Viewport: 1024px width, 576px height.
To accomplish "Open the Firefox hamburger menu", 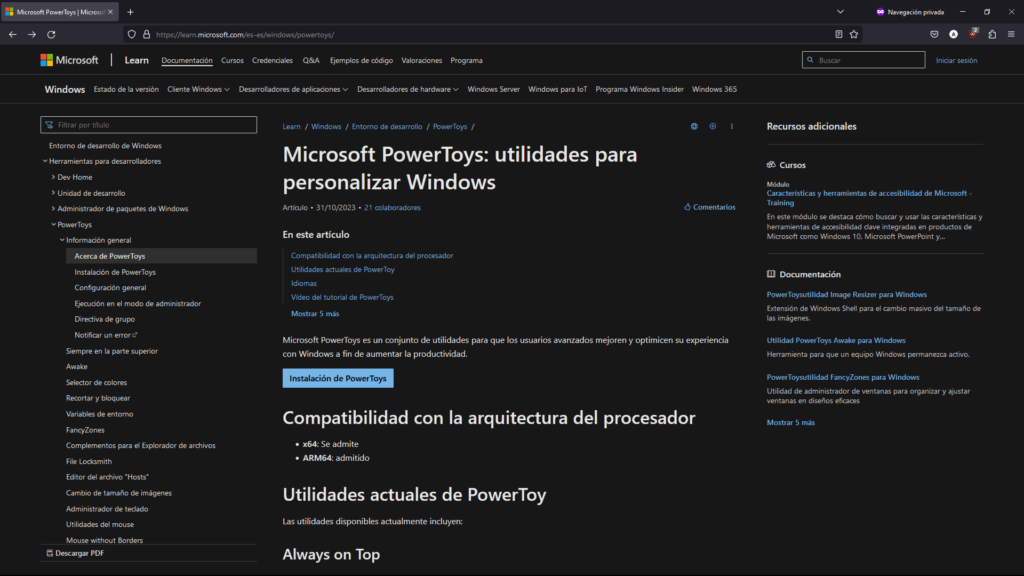I will pyautogui.click(x=1011, y=34).
